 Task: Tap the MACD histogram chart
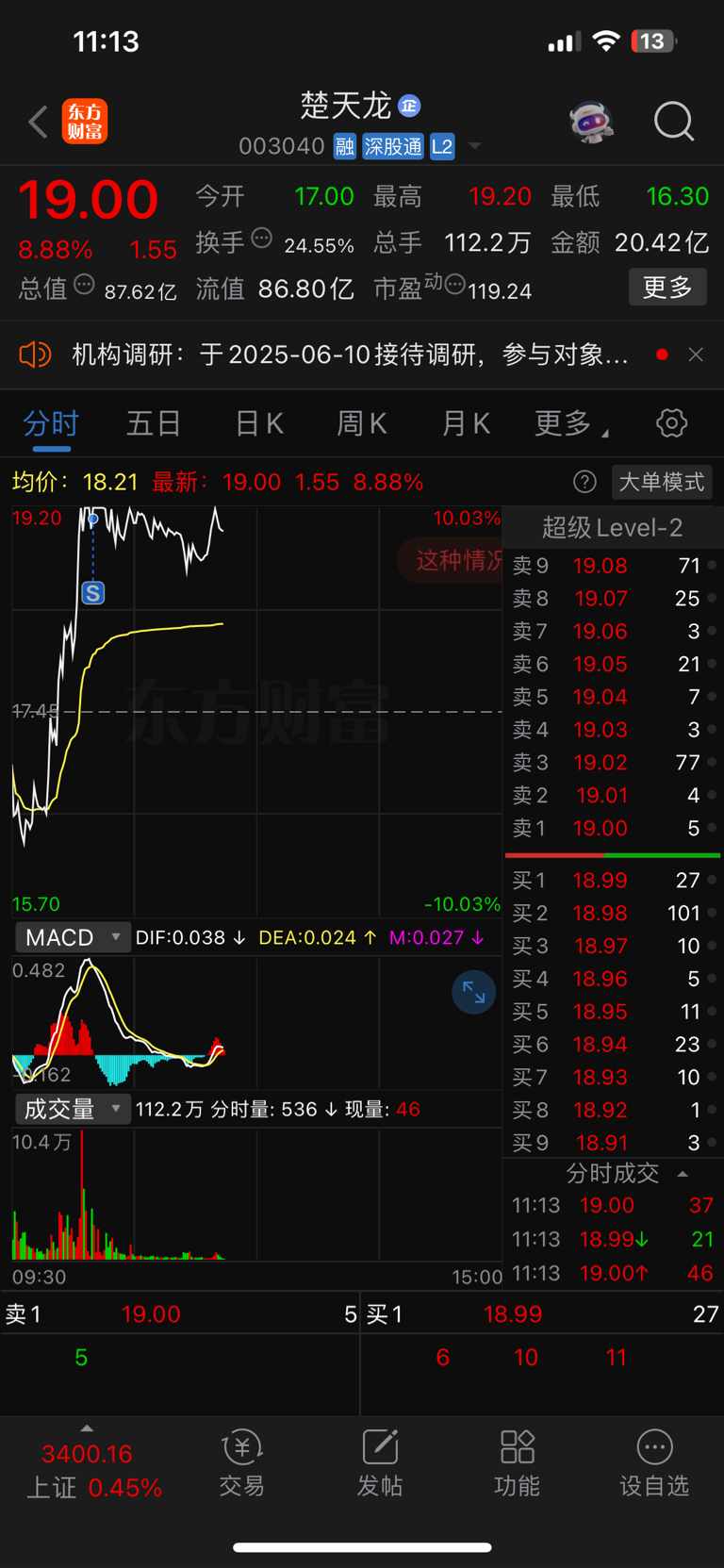pos(256,1022)
